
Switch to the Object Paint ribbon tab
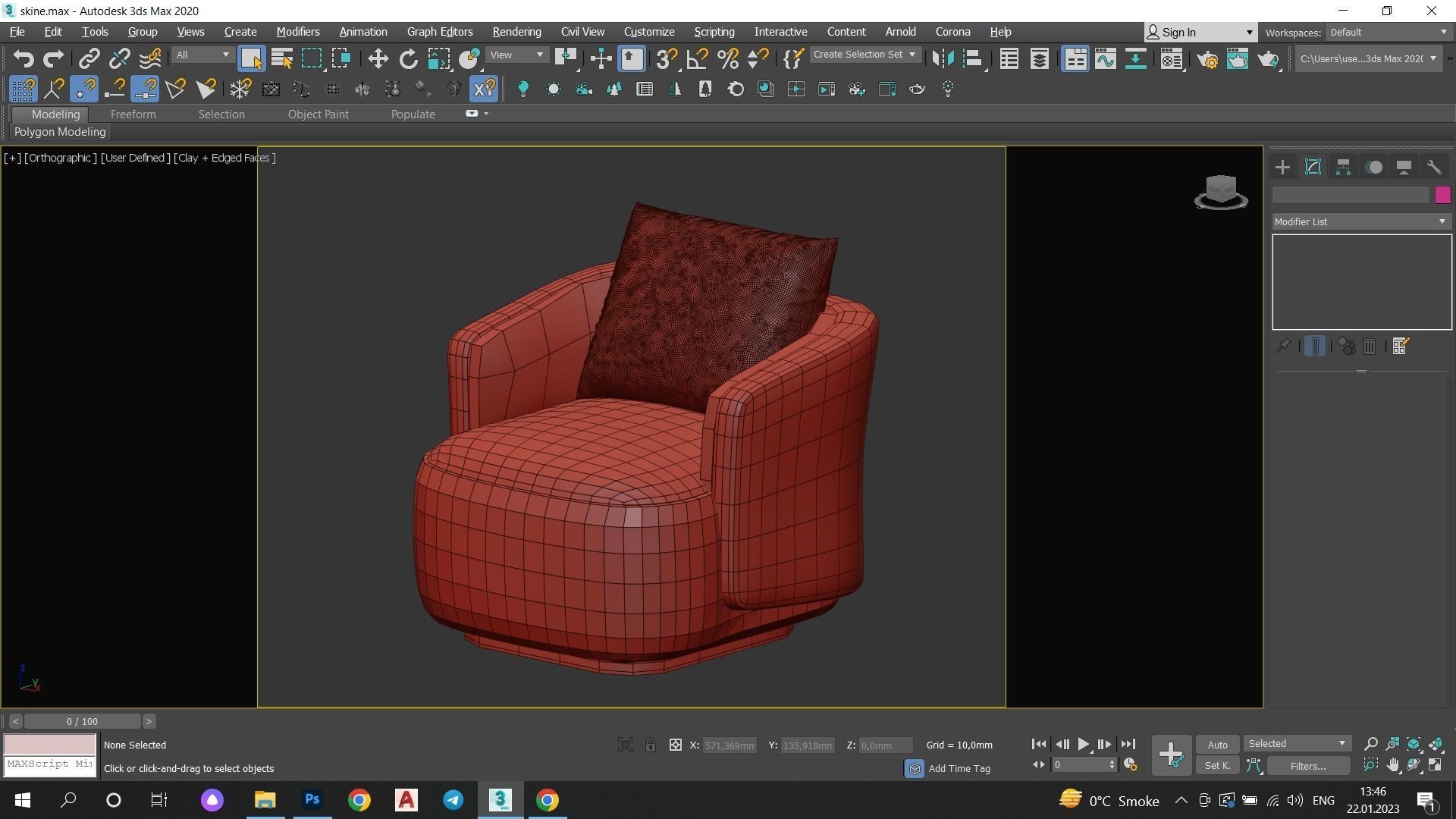(x=318, y=115)
